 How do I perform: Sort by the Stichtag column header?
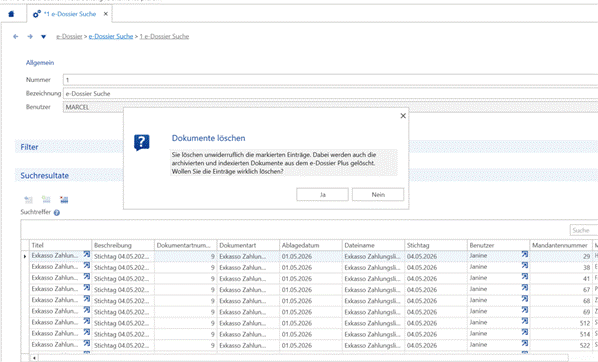(436, 245)
